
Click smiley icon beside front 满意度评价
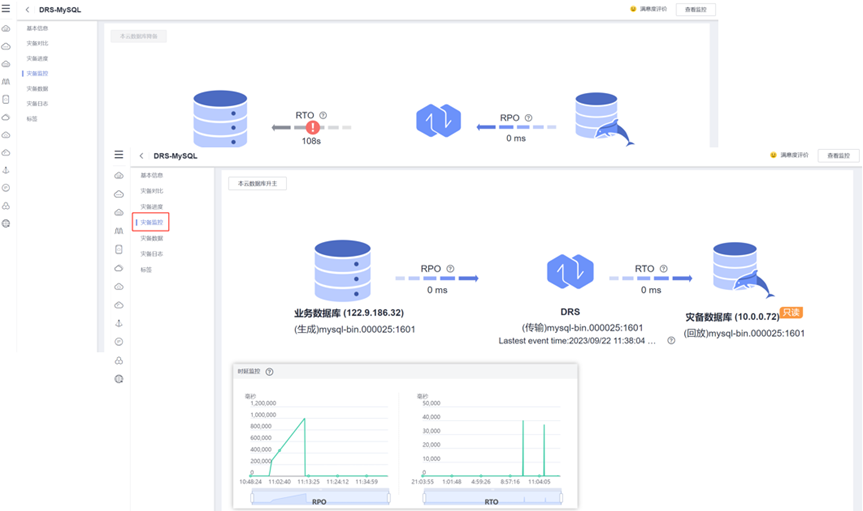[x=773, y=155]
